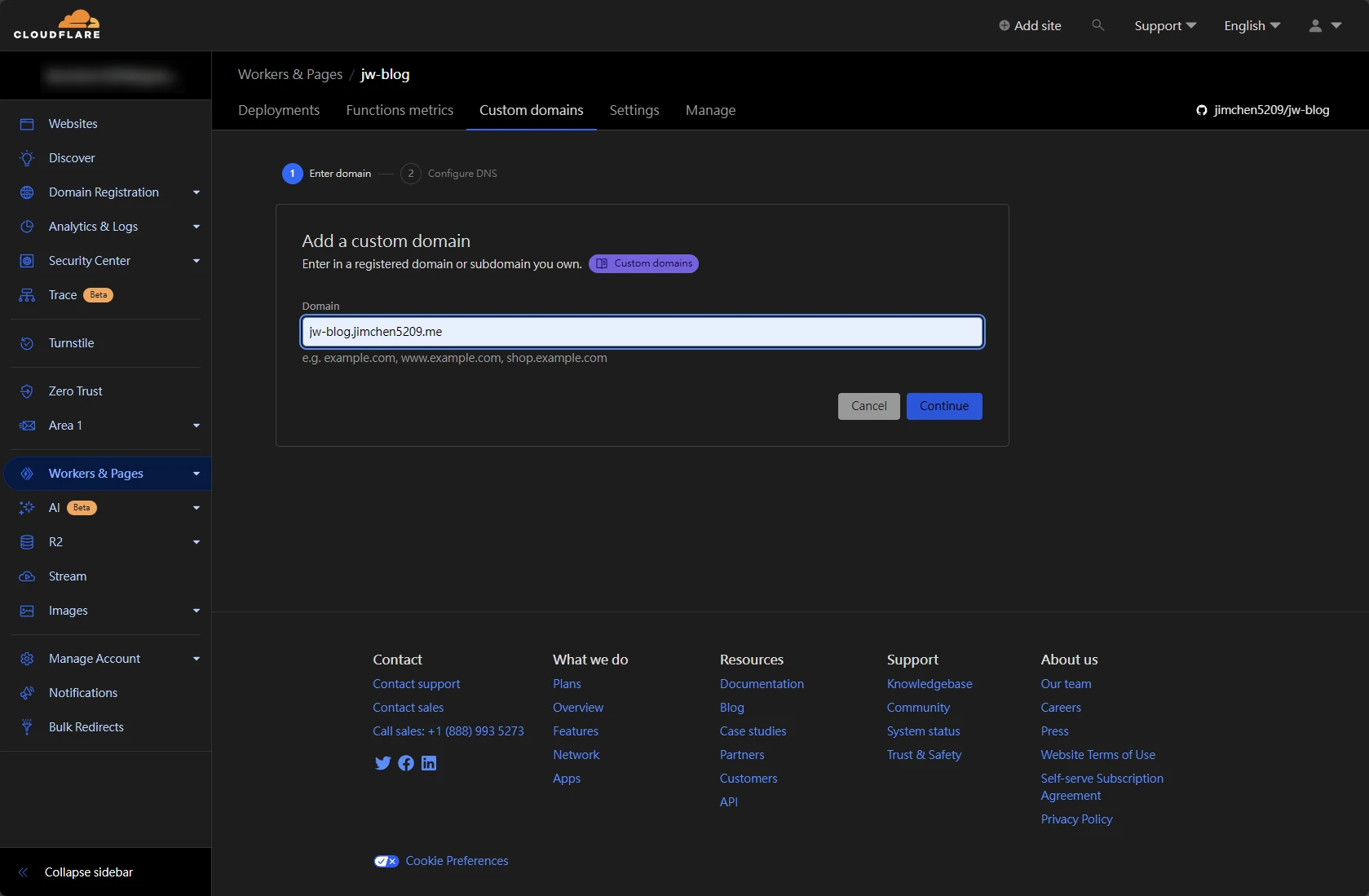Switch to the Deployments tab
Viewport: 1369px width, 896px height.
tap(279, 110)
